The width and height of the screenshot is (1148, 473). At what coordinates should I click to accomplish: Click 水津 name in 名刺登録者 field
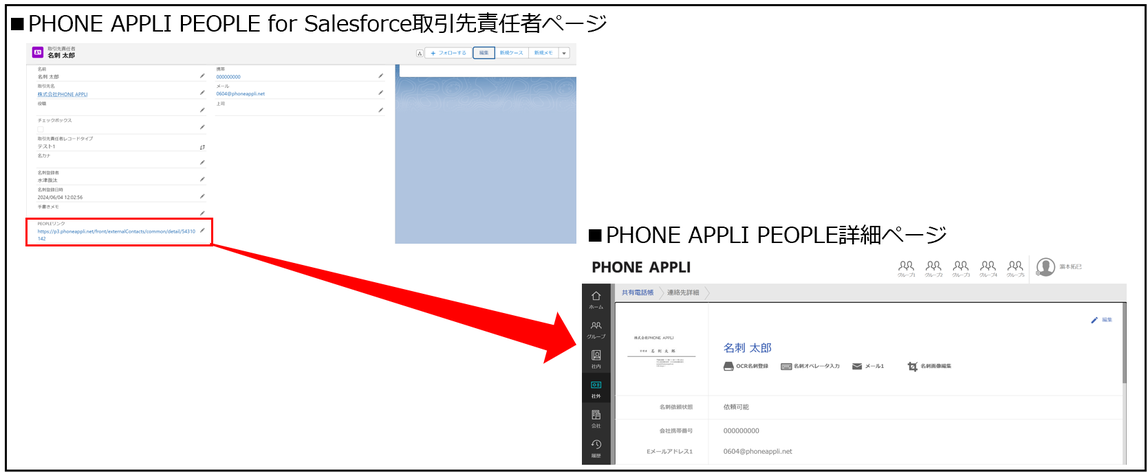pos(49,179)
